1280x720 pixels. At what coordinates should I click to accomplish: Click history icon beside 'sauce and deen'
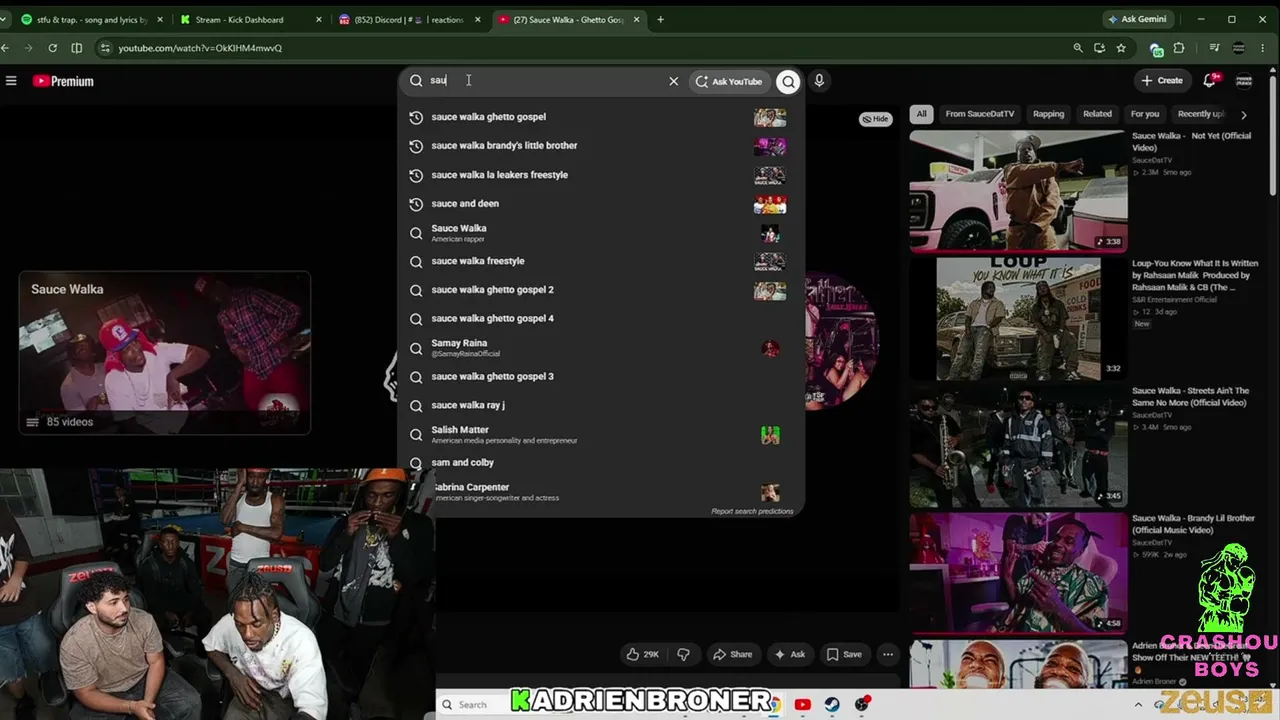click(x=416, y=204)
